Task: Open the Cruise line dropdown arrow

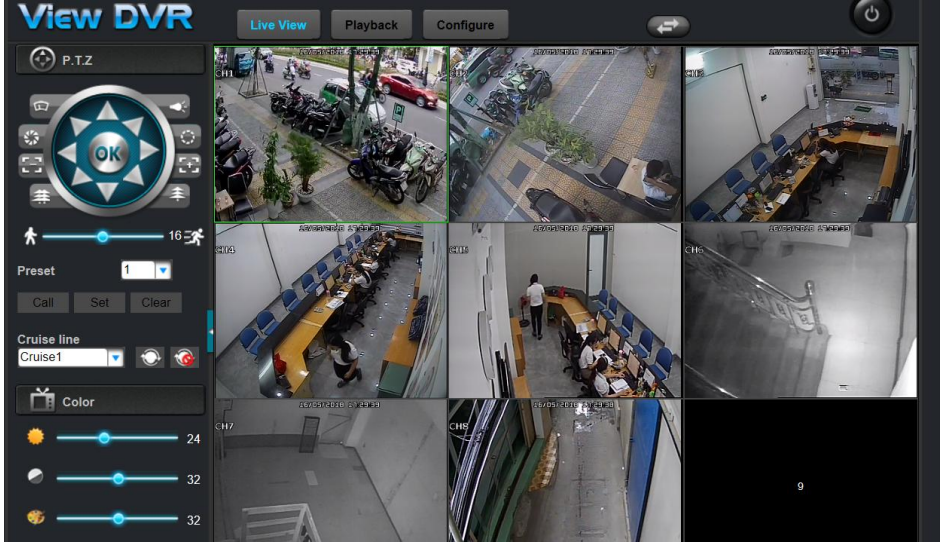Action: click(x=115, y=358)
